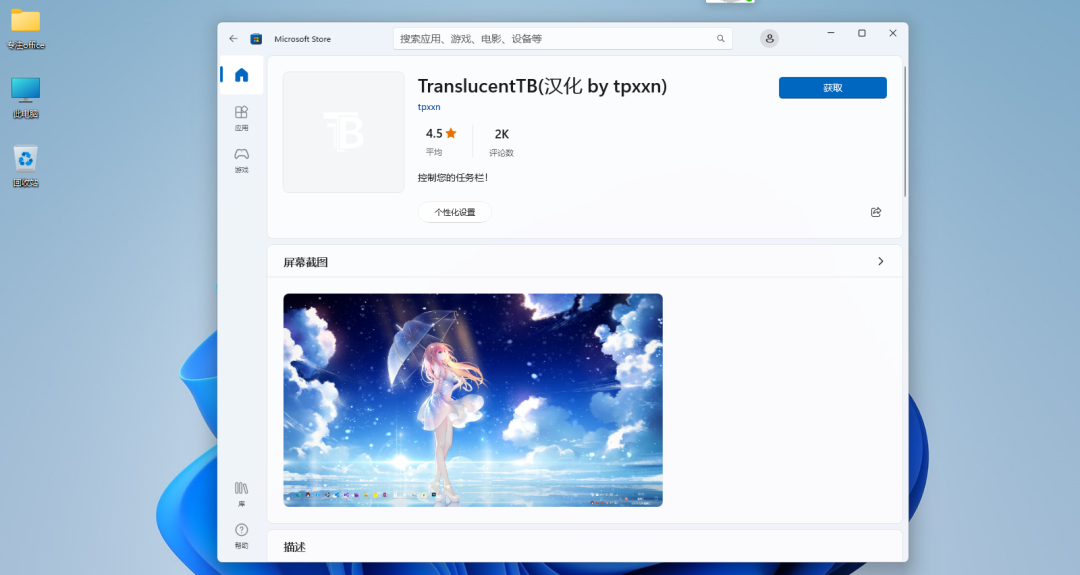1080x575 pixels.
Task: Close the Microsoft Store window
Action: [x=893, y=33]
